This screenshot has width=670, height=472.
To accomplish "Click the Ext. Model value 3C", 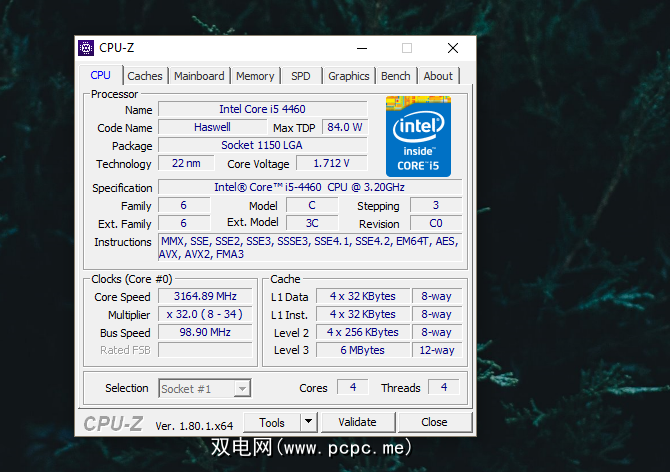I will point(312,223).
